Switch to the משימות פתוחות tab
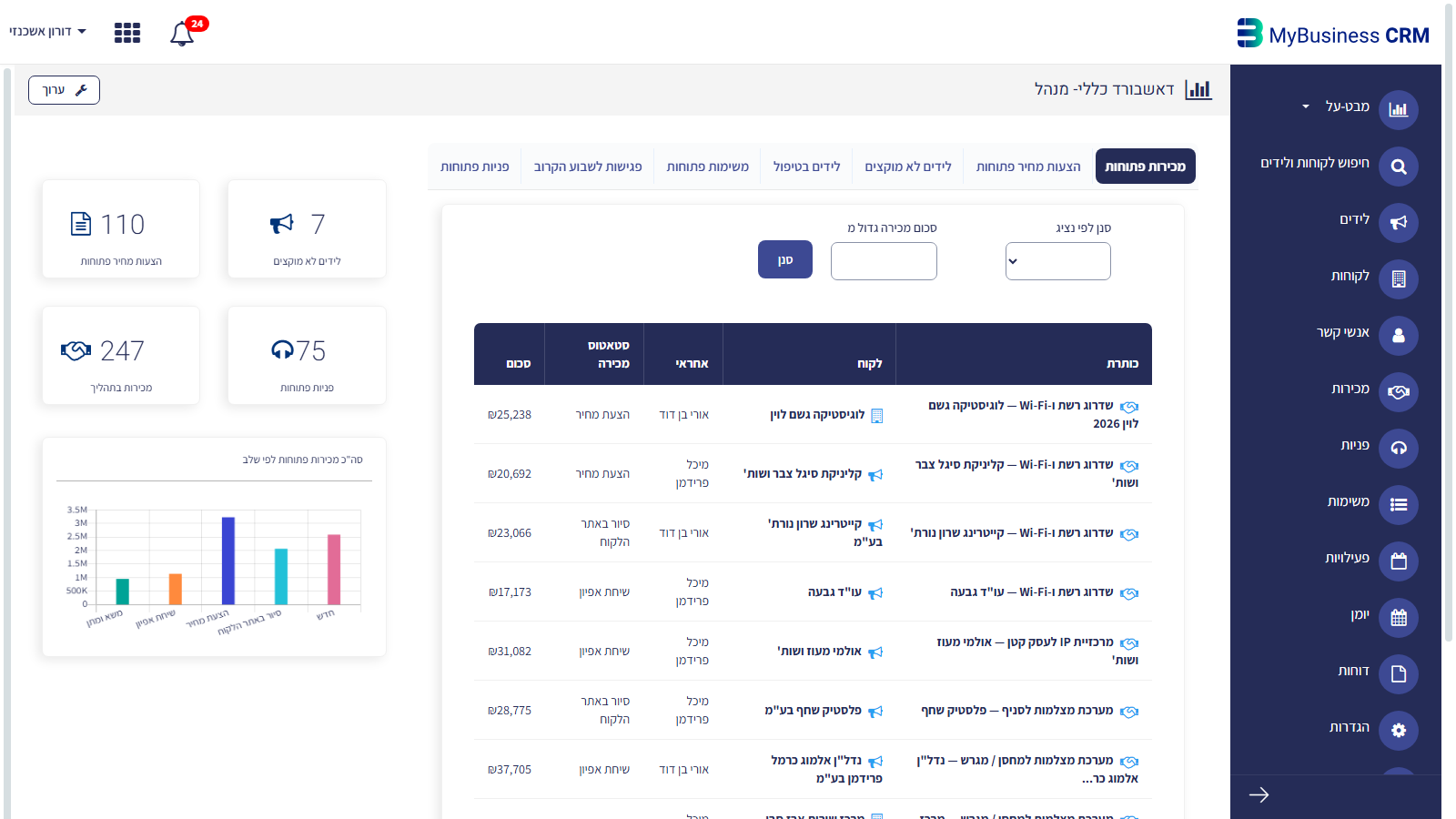The image size is (1456, 819). point(708,167)
